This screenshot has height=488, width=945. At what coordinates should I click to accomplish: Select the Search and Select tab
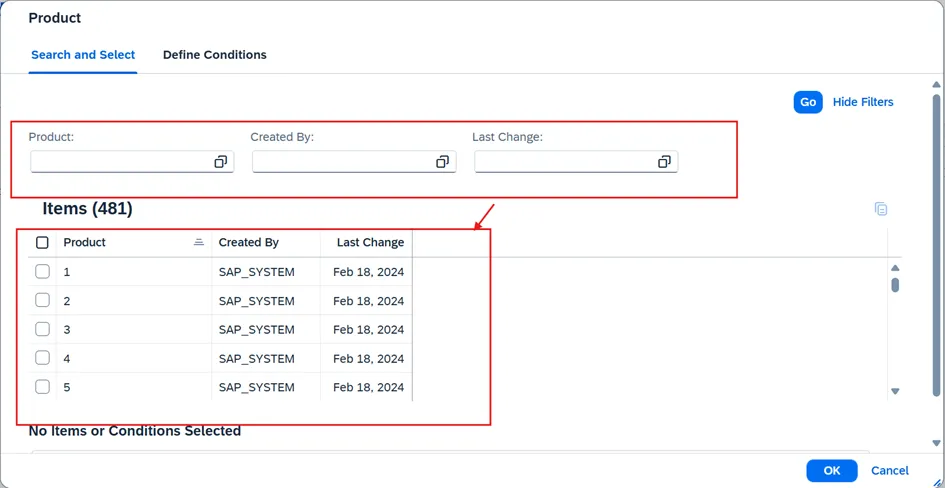[x=83, y=55]
